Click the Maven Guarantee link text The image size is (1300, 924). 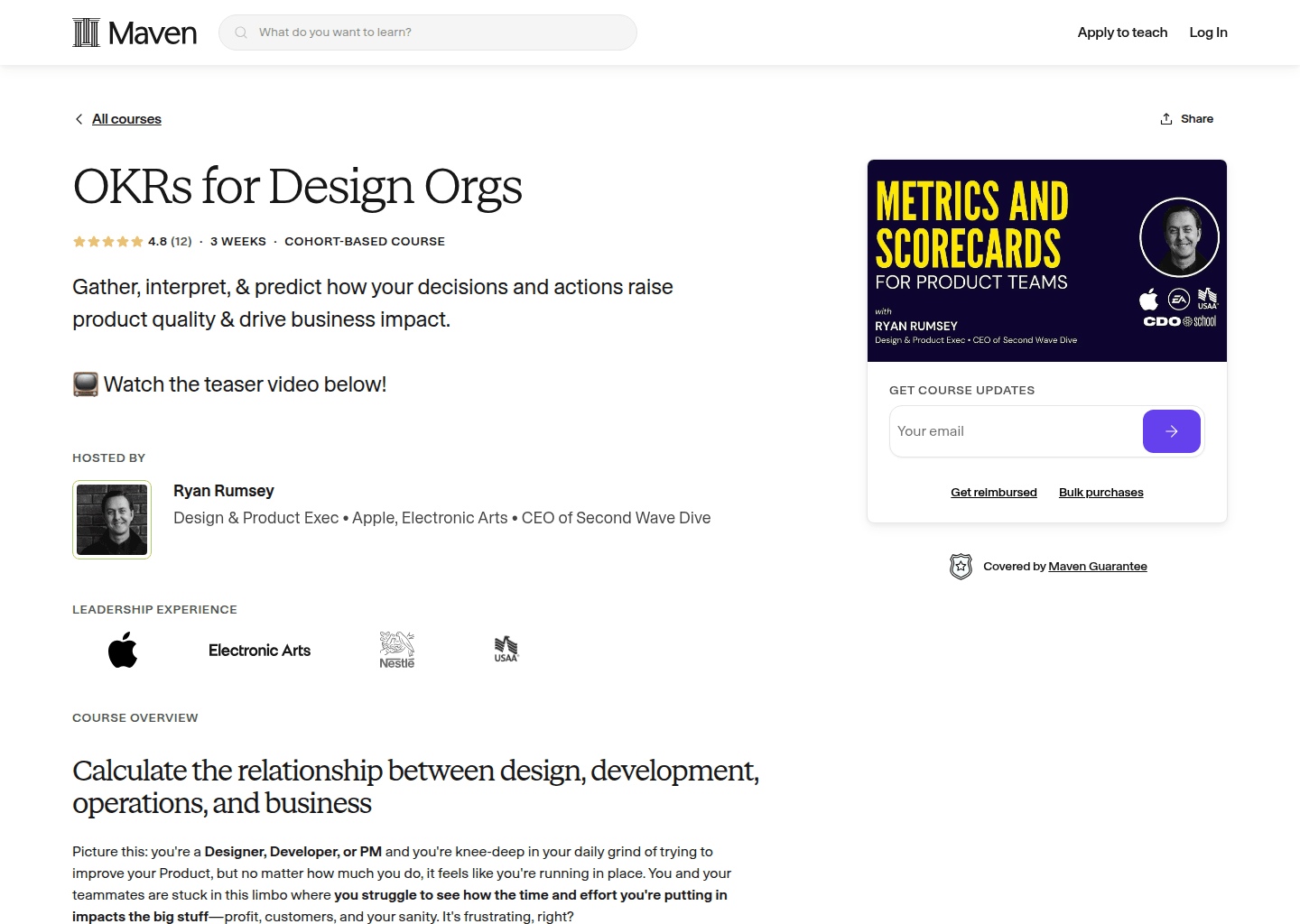click(x=1098, y=566)
